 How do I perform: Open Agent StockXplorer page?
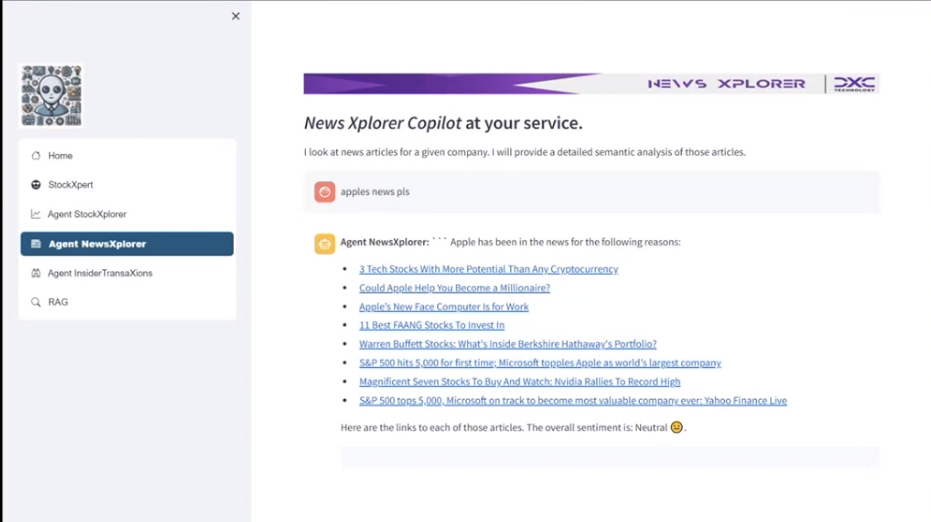point(127,214)
